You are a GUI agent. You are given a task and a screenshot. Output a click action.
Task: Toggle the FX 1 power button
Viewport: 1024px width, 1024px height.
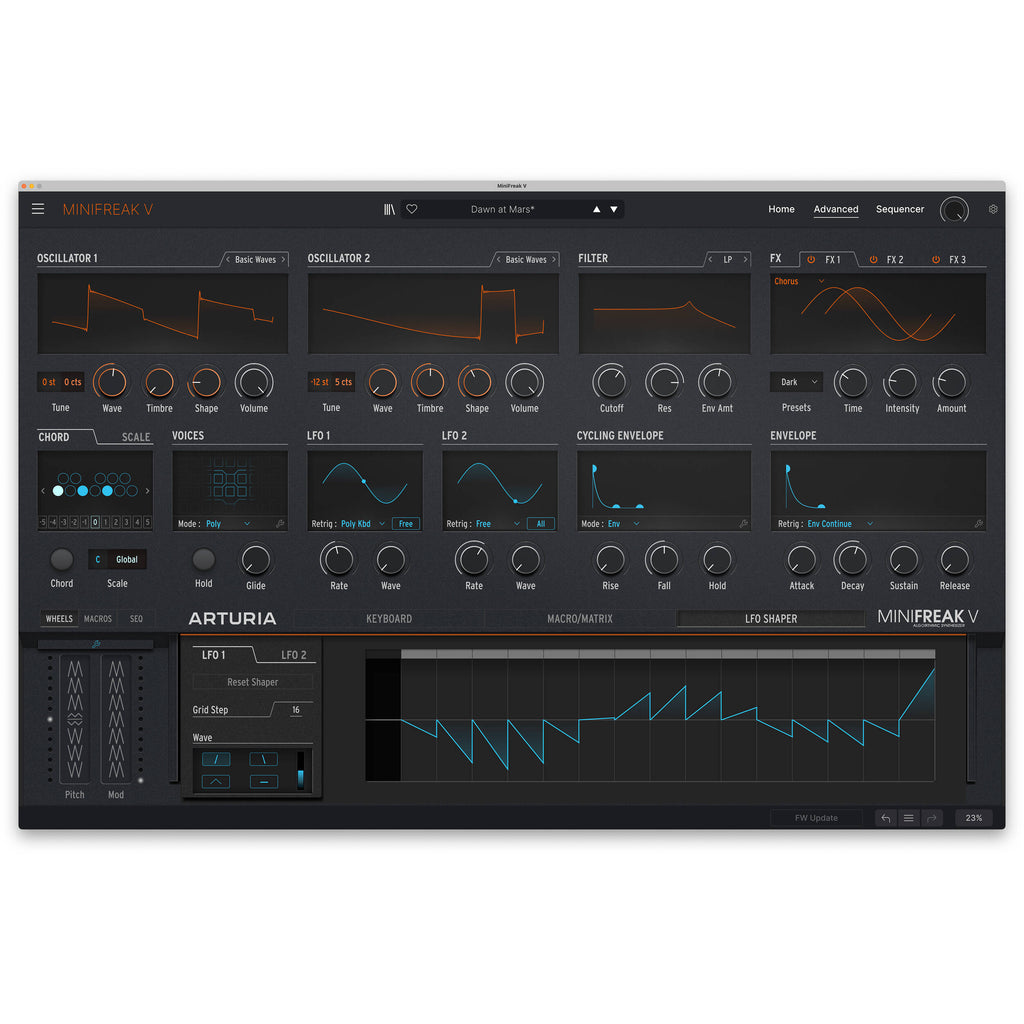pyautogui.click(x=811, y=260)
